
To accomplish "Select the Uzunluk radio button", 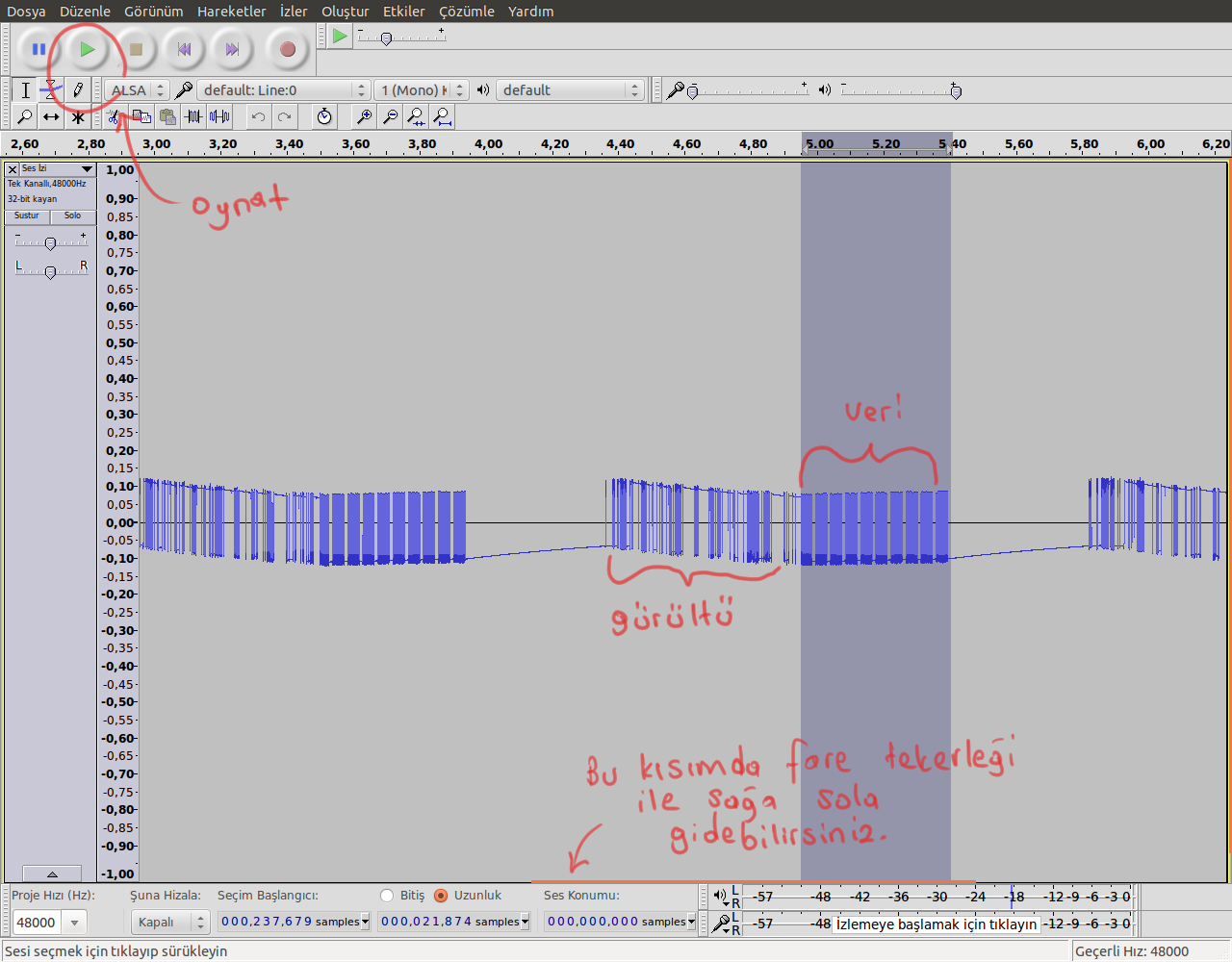I will pos(441,896).
